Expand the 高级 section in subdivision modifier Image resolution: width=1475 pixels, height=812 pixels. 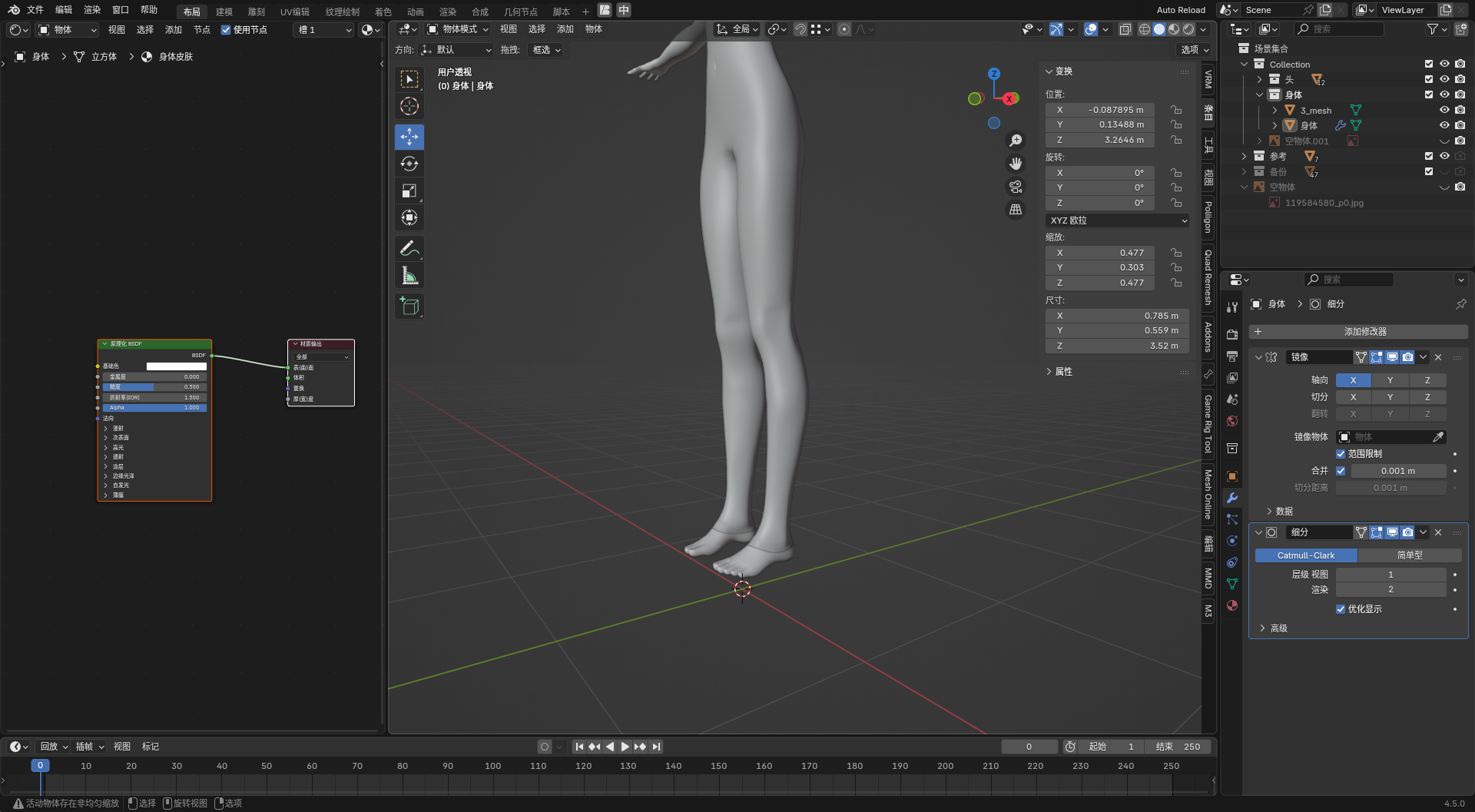pos(1278,628)
